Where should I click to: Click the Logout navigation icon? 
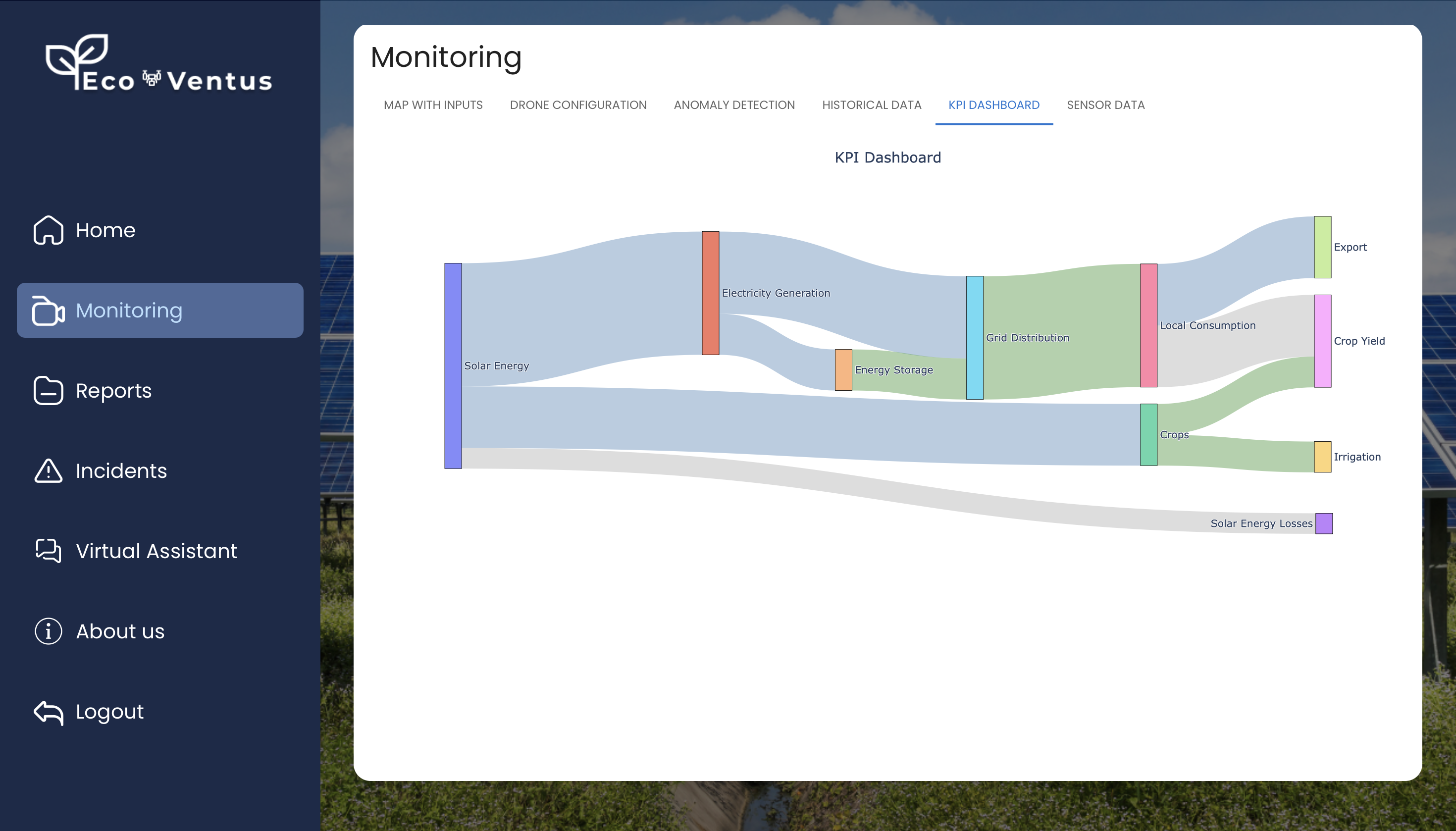click(x=48, y=711)
